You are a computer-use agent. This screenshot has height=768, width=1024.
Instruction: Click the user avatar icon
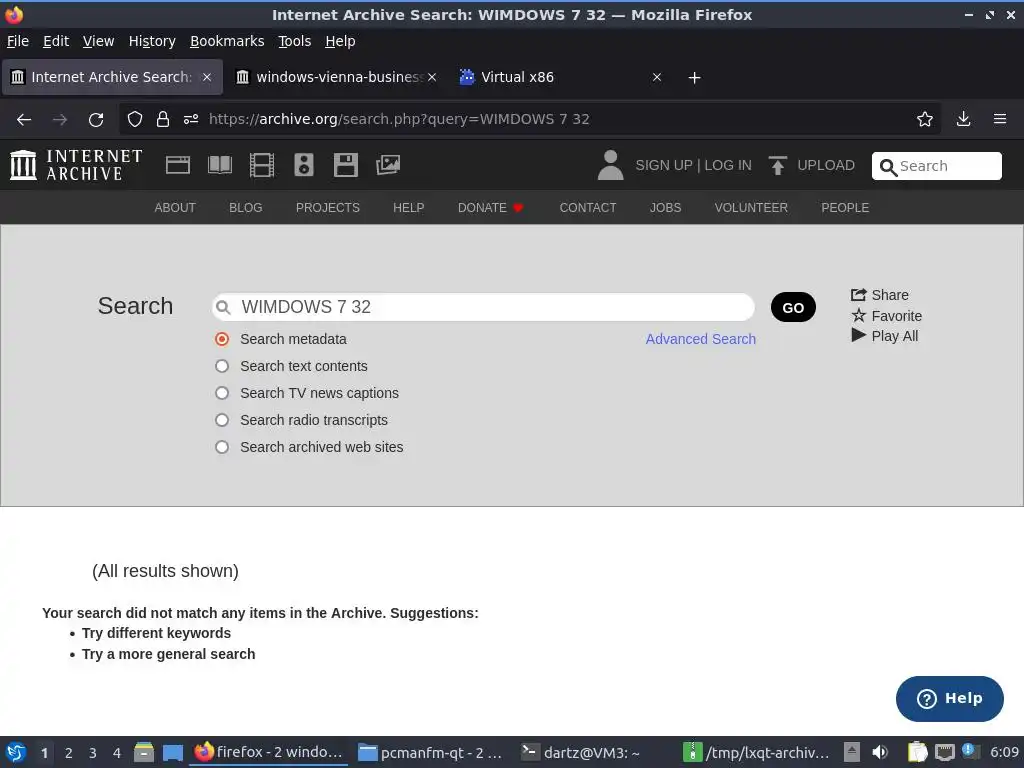tap(611, 165)
